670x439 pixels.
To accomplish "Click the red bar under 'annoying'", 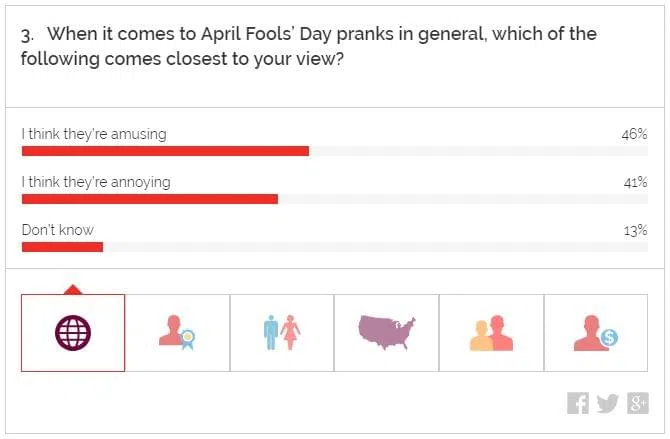I will [x=150, y=199].
